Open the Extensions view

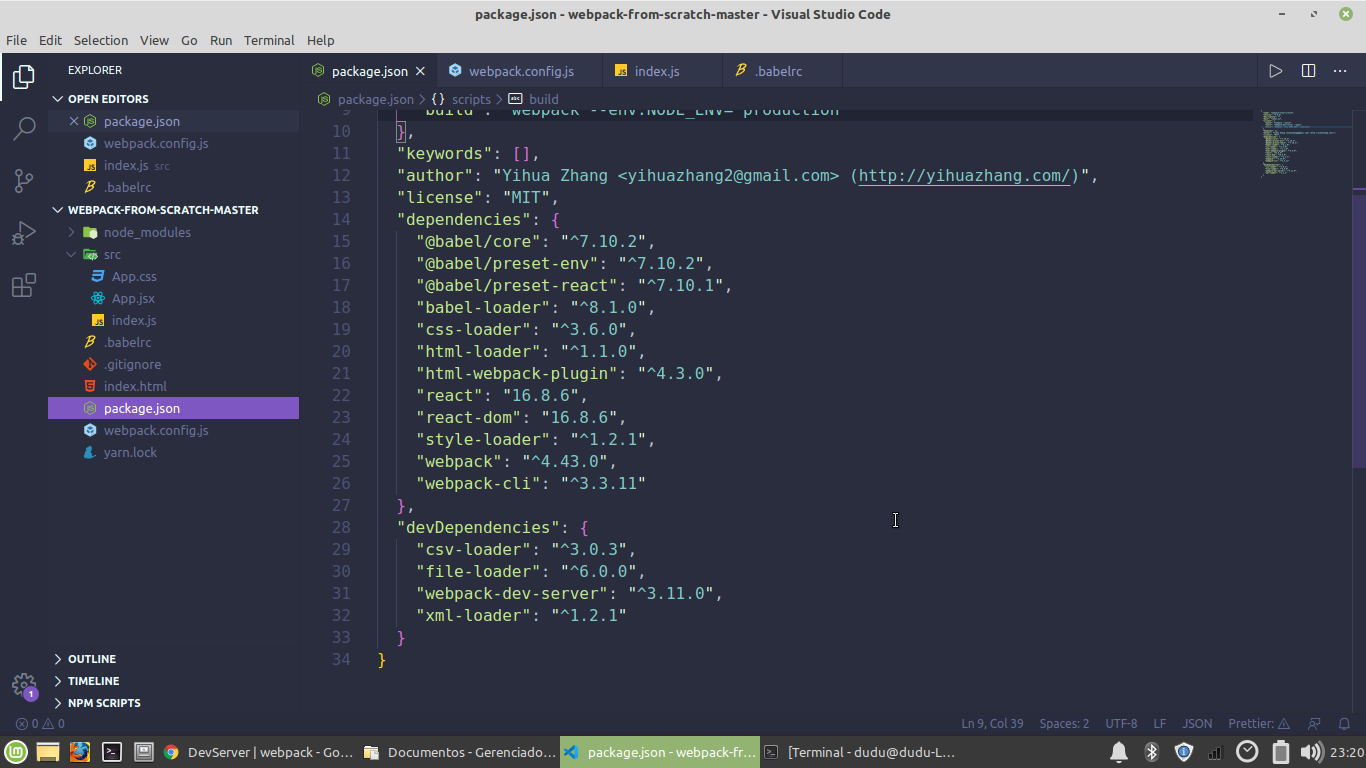(23, 285)
